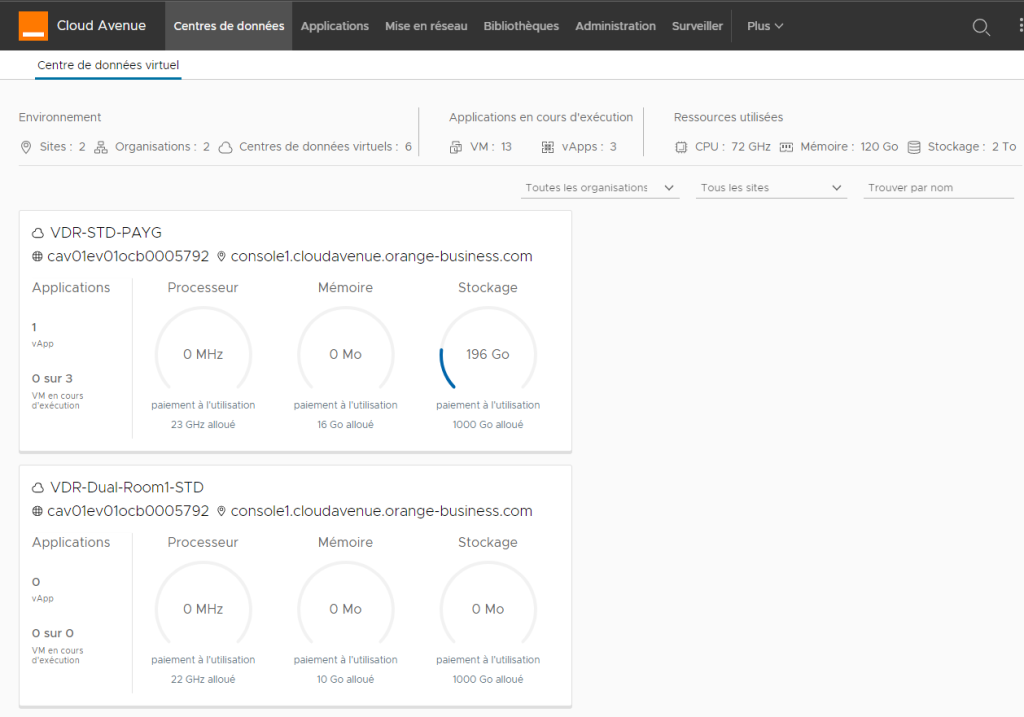The image size is (1024, 717).
Task: Click "0 sur 0" running VM count
Action: pos(53,633)
